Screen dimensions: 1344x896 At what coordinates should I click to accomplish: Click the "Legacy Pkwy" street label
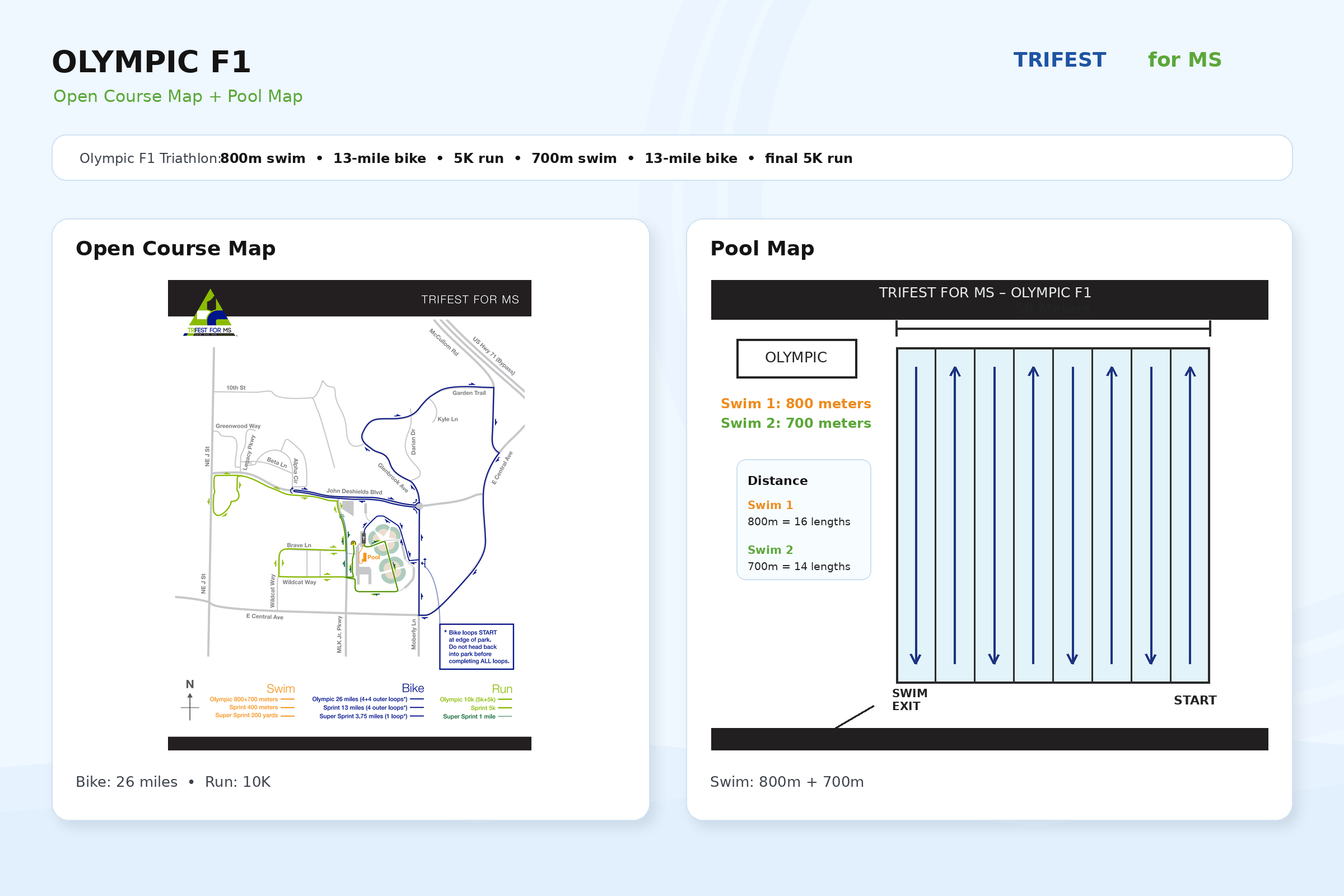249,452
